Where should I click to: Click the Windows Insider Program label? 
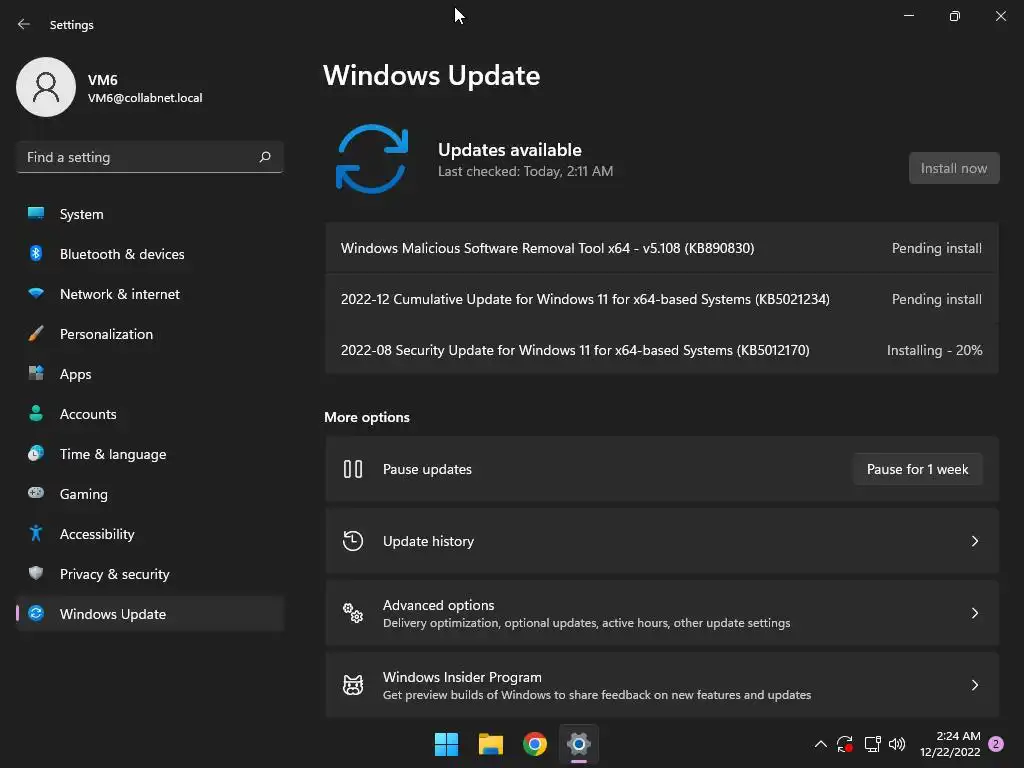click(x=462, y=677)
